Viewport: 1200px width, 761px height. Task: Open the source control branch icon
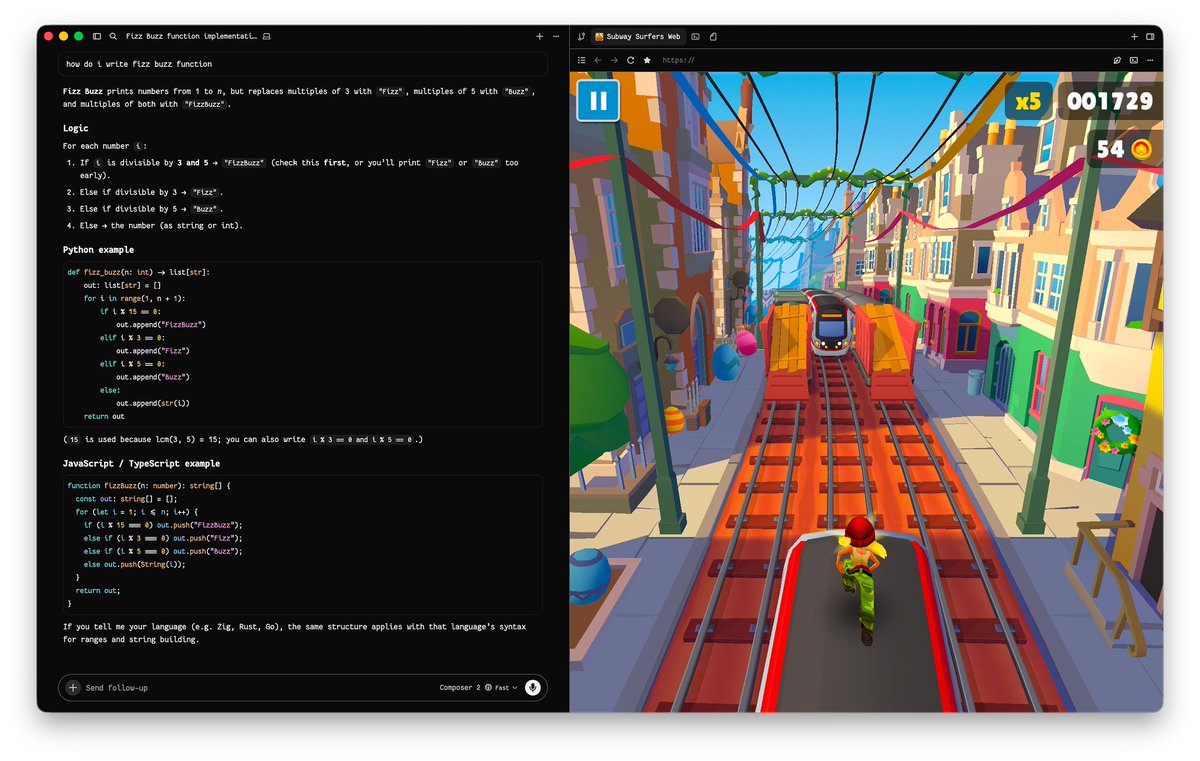pyautogui.click(x=580, y=36)
